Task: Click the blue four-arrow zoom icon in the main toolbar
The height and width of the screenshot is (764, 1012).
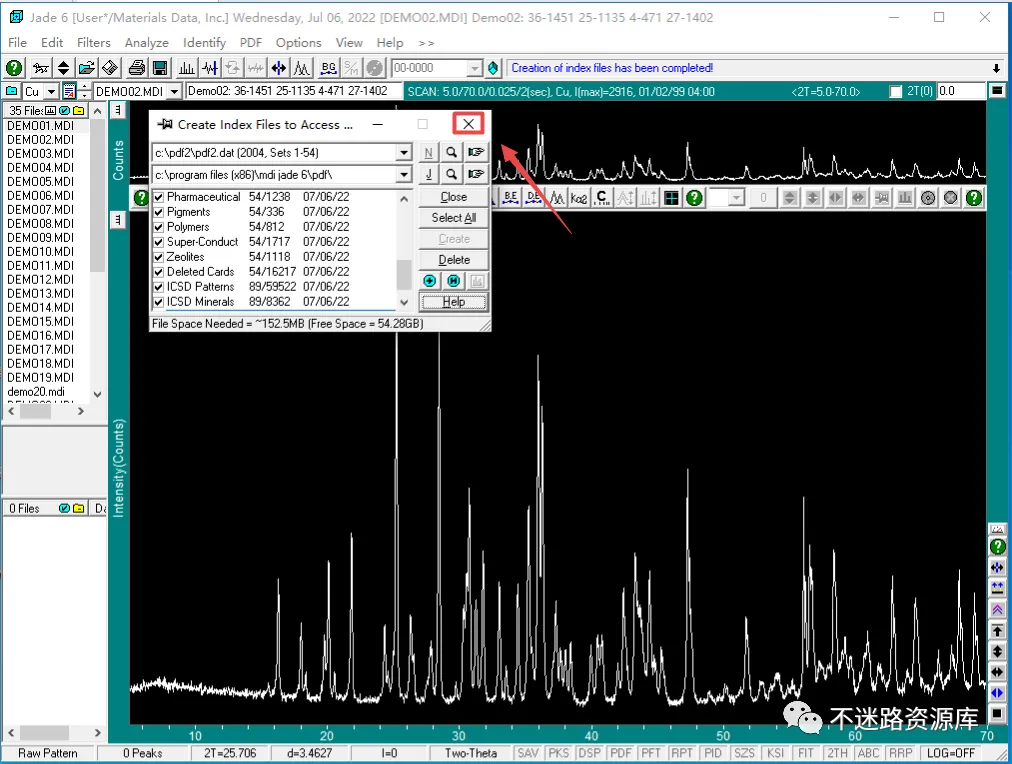Action: tap(279, 68)
